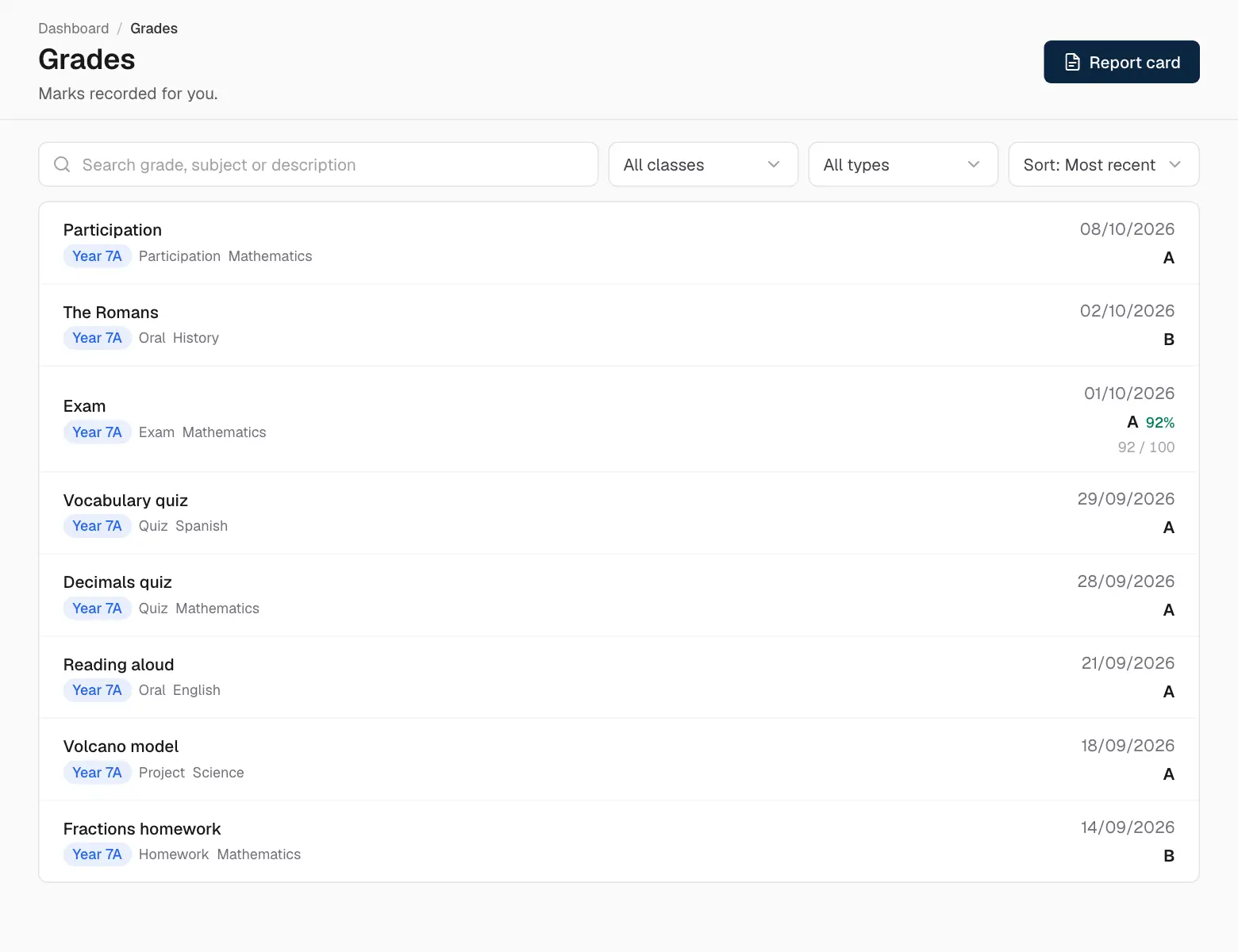Click the date 14/09/2026
Image resolution: width=1238 pixels, height=952 pixels.
(x=1128, y=827)
